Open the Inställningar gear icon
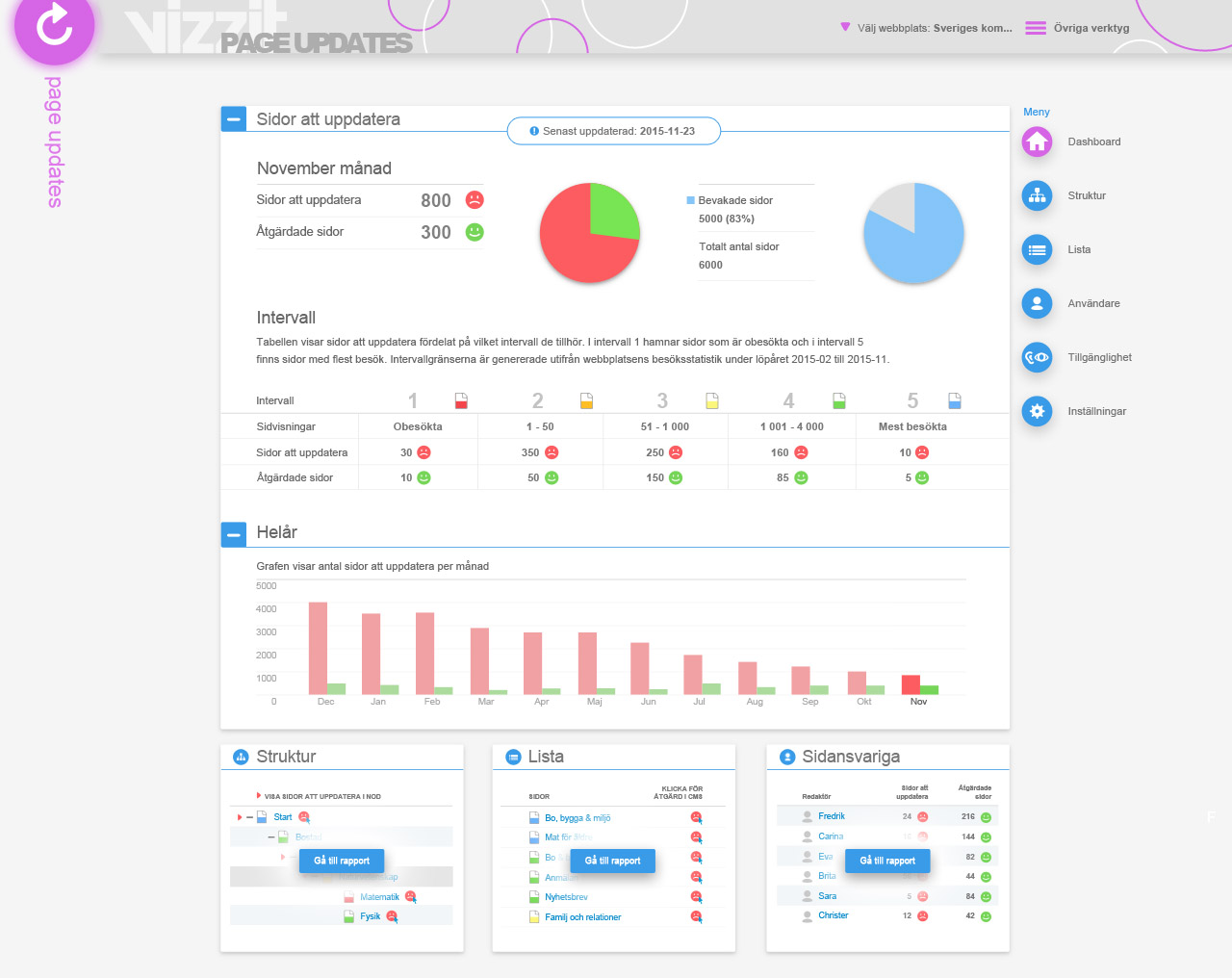 point(1037,411)
